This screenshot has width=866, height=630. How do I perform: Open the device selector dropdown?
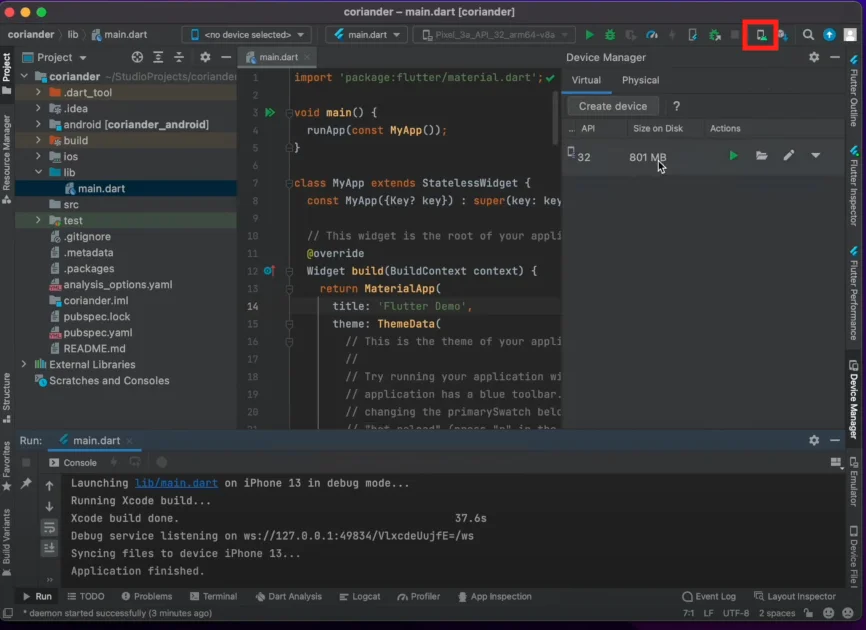pos(245,35)
